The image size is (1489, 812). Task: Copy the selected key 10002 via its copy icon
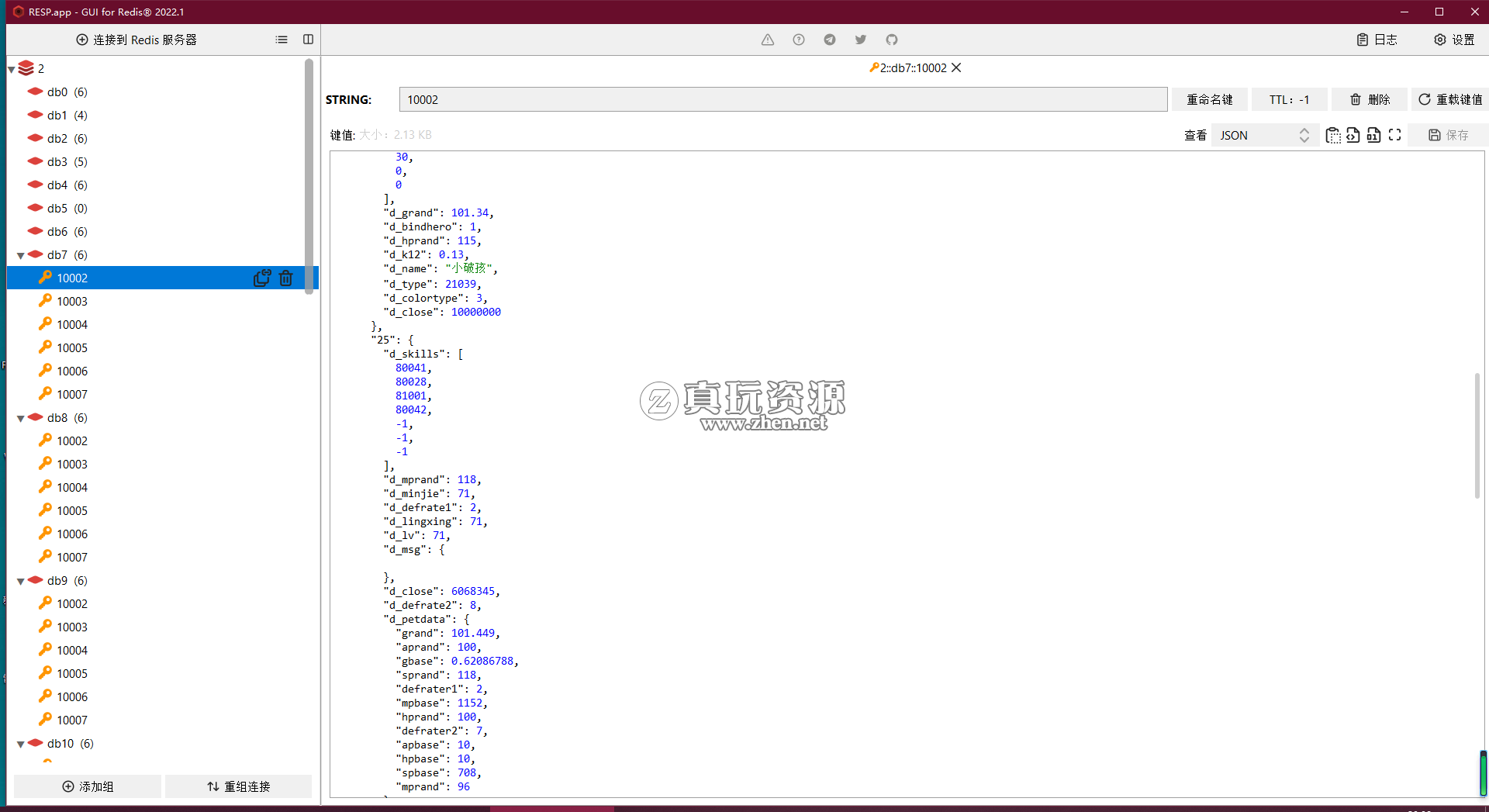tap(262, 278)
